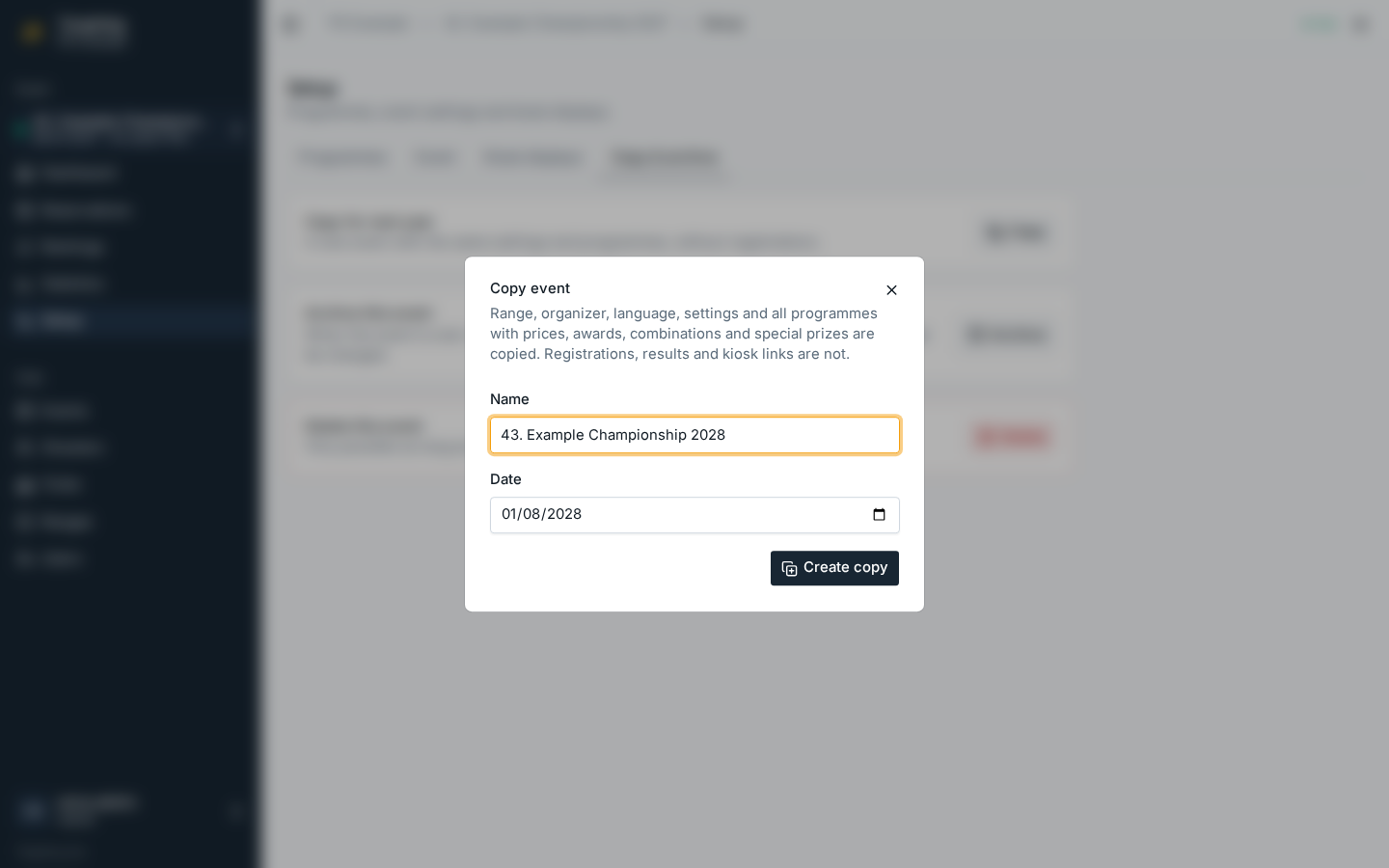The image size is (1389, 868).
Task: Click the user avatar in the sidebar footer
Action: (33, 810)
